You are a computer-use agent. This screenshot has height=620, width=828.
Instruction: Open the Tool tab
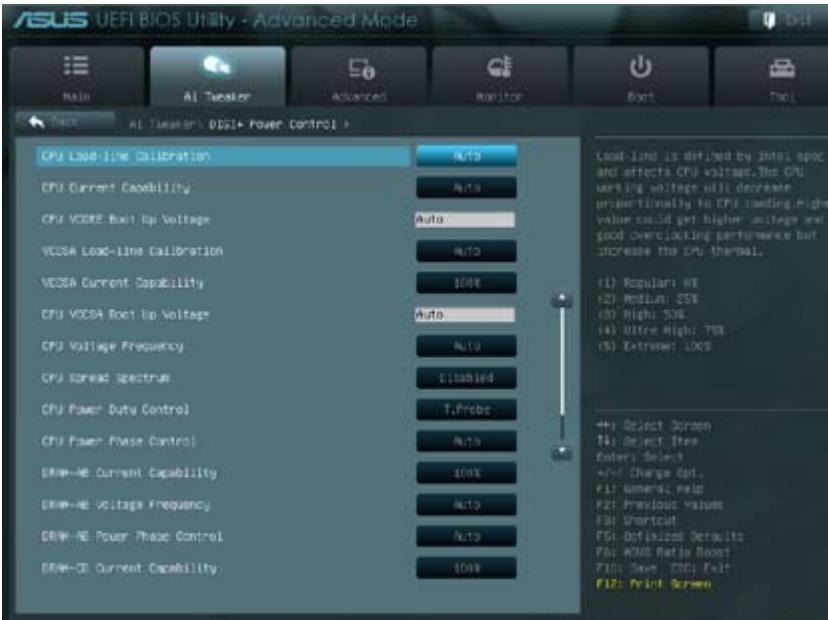[772, 76]
